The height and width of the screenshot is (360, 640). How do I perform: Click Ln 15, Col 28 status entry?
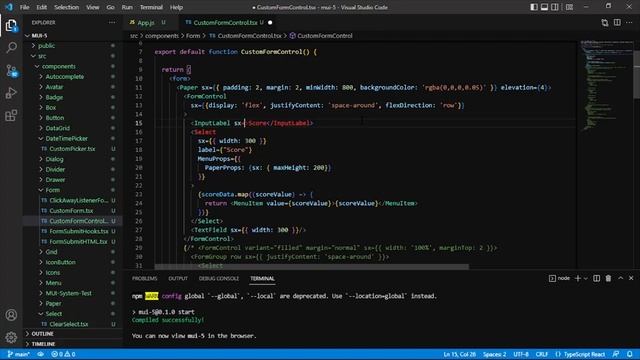[x=459, y=354]
